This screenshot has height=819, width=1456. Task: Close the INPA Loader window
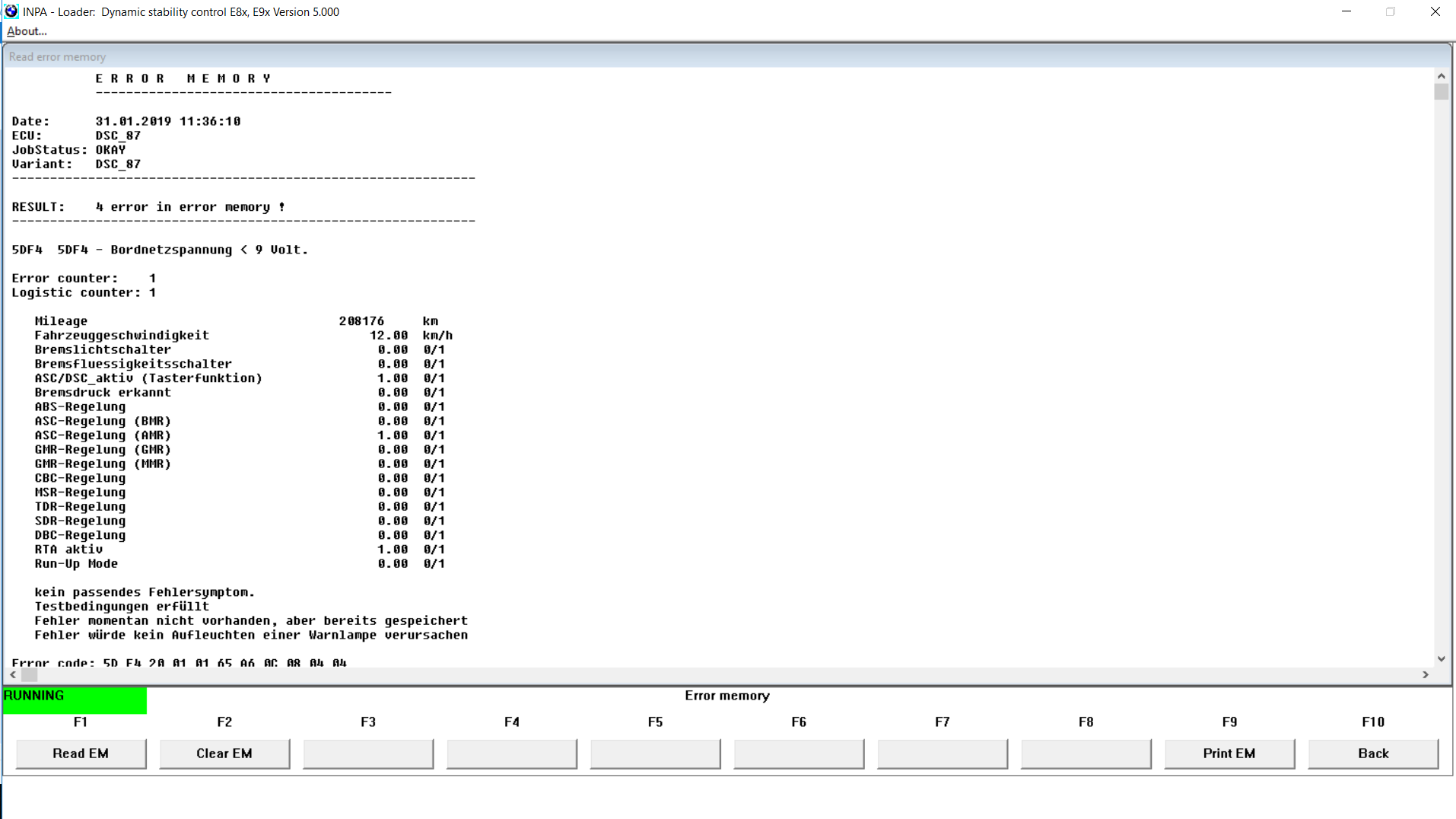pyautogui.click(x=1435, y=11)
